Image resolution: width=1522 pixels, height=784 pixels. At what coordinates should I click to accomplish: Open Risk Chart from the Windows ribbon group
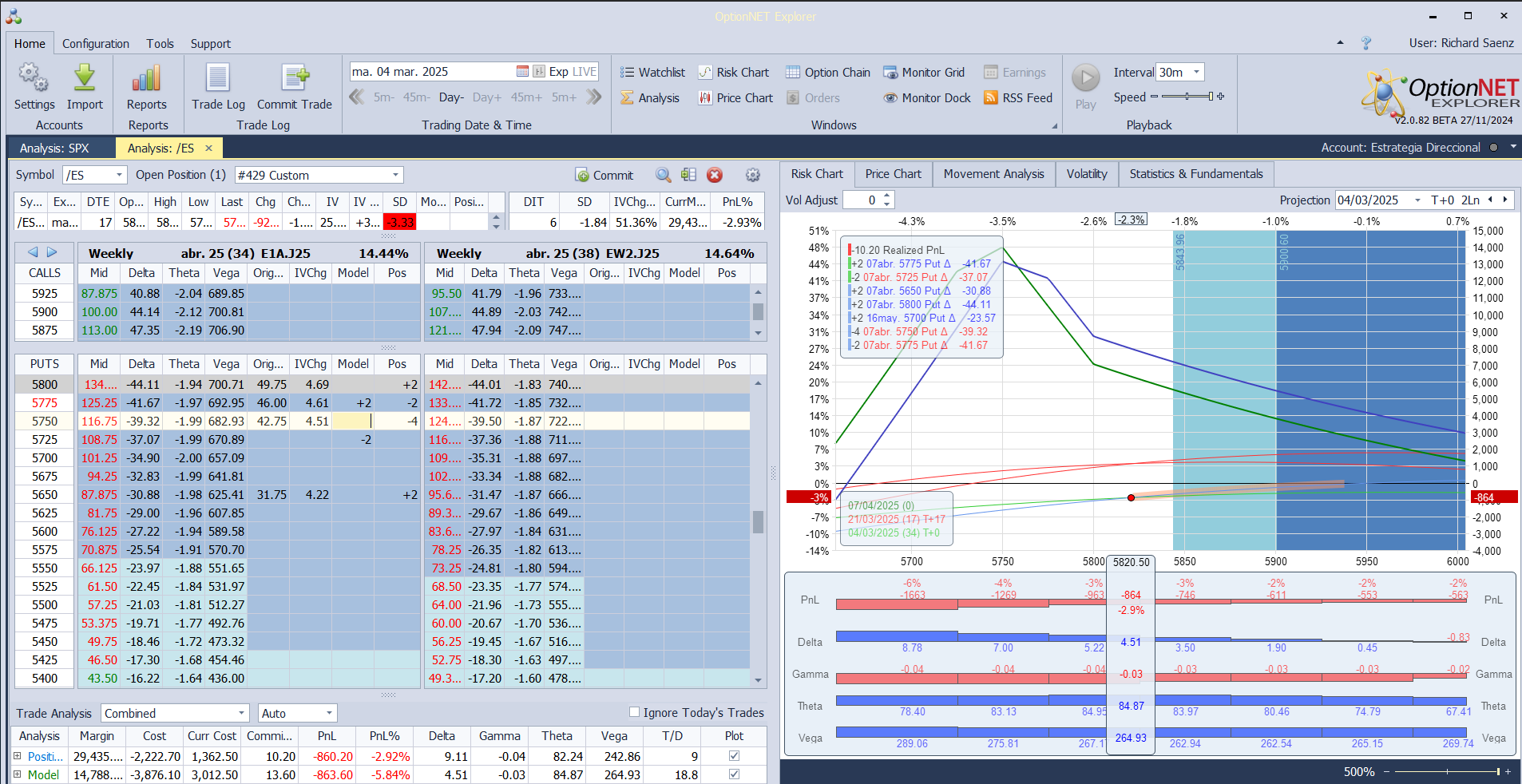734,72
